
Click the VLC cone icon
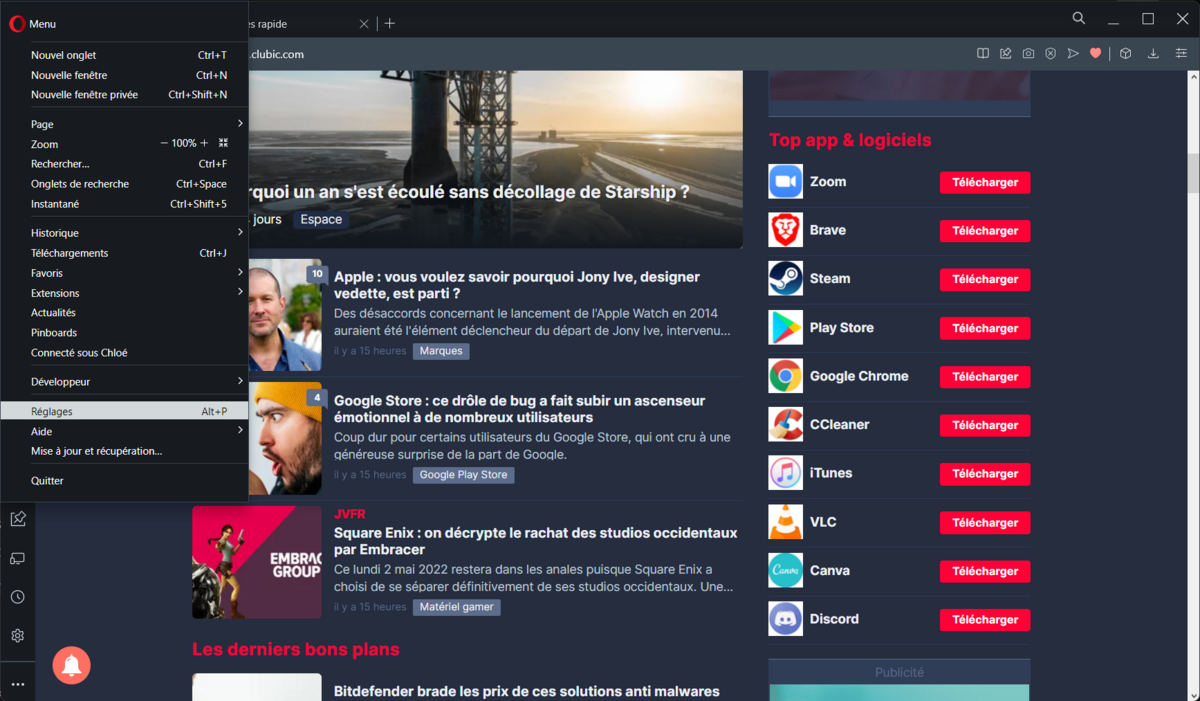[786, 522]
